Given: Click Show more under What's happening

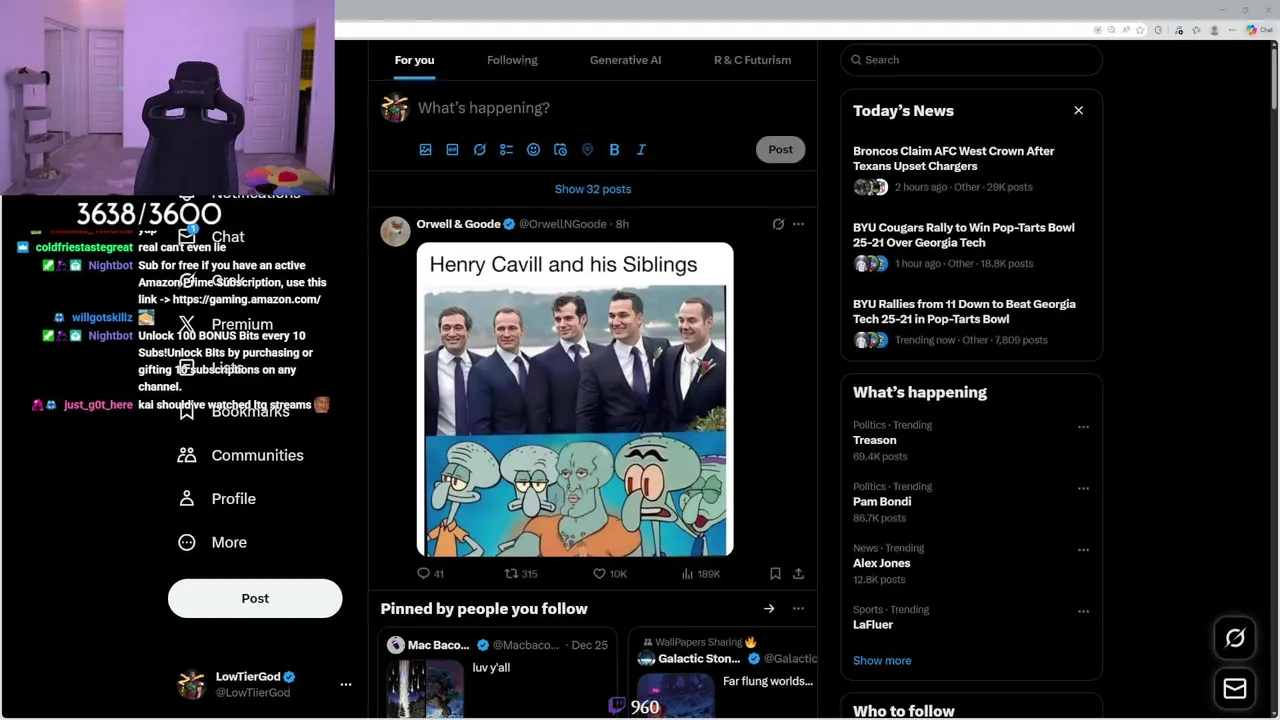Looking at the screenshot, I should click(882, 660).
